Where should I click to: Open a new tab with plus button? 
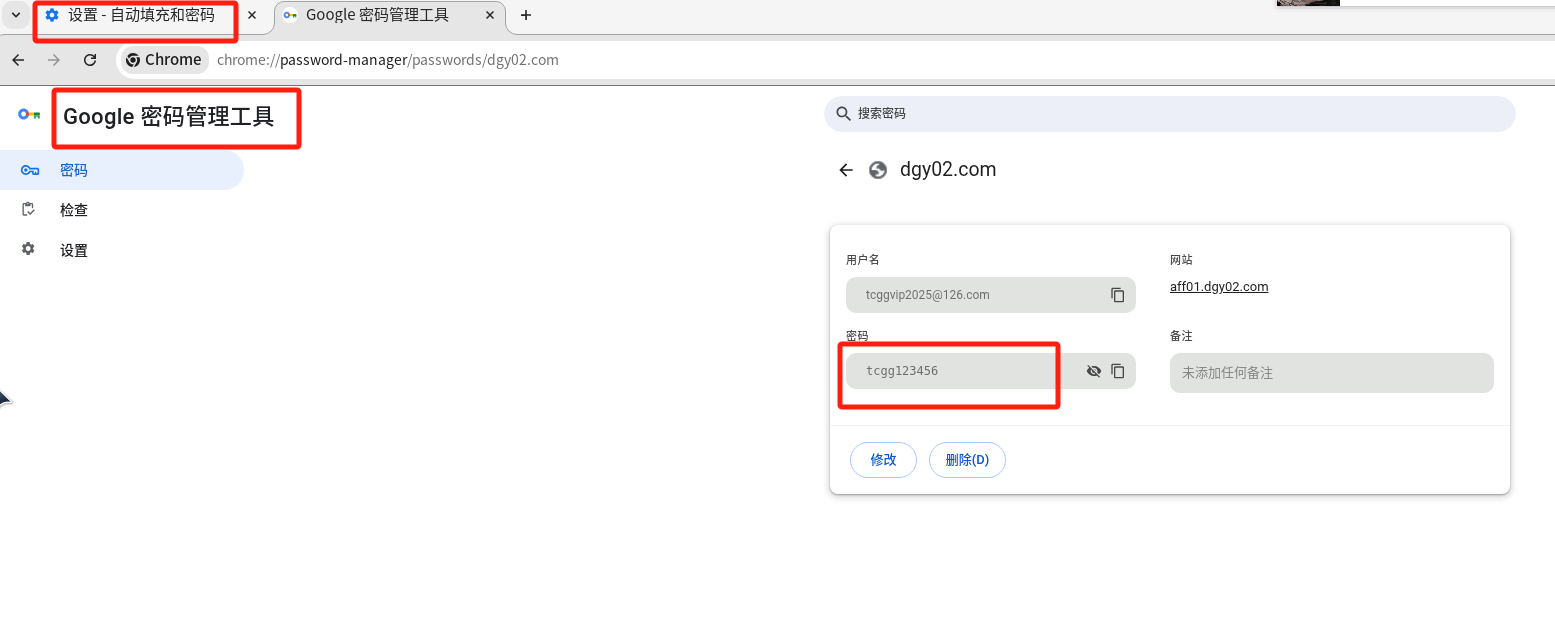526,15
